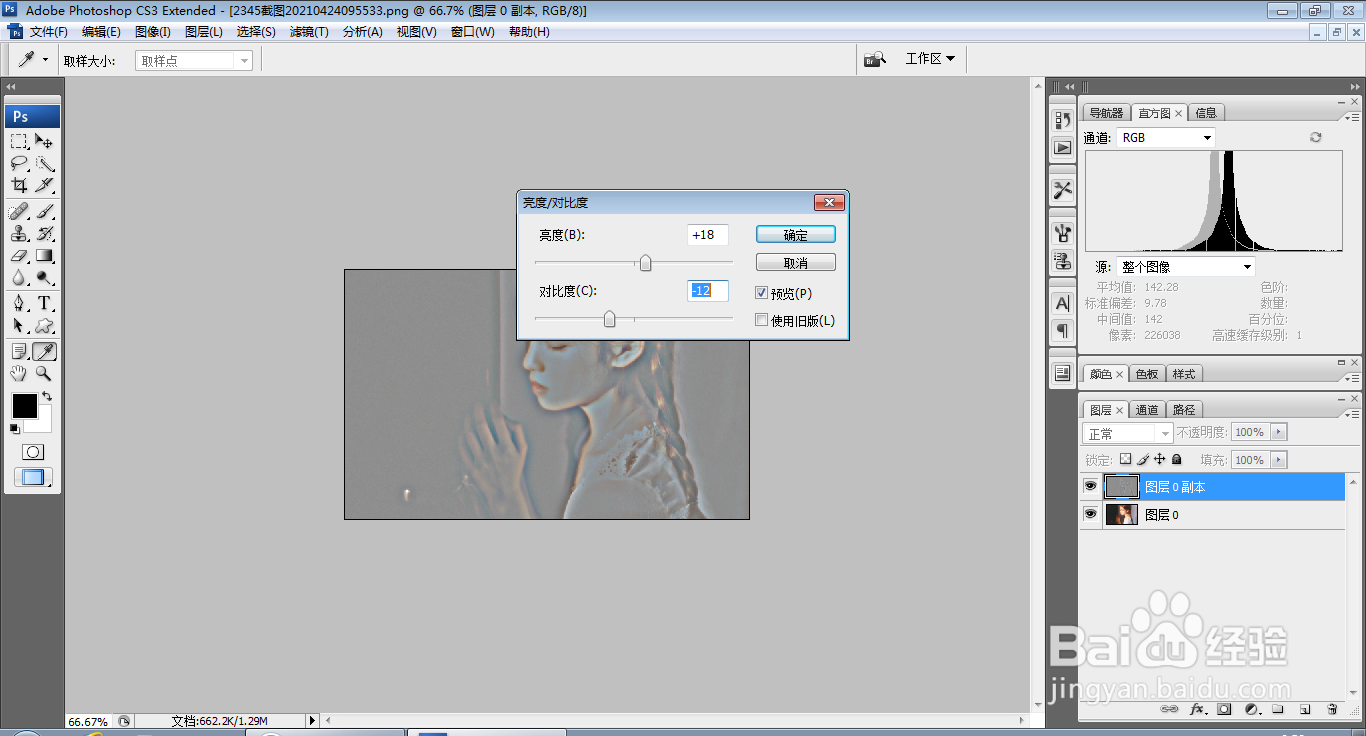This screenshot has width=1366, height=736.
Task: Select the Healing Brush tool
Action: point(19,211)
